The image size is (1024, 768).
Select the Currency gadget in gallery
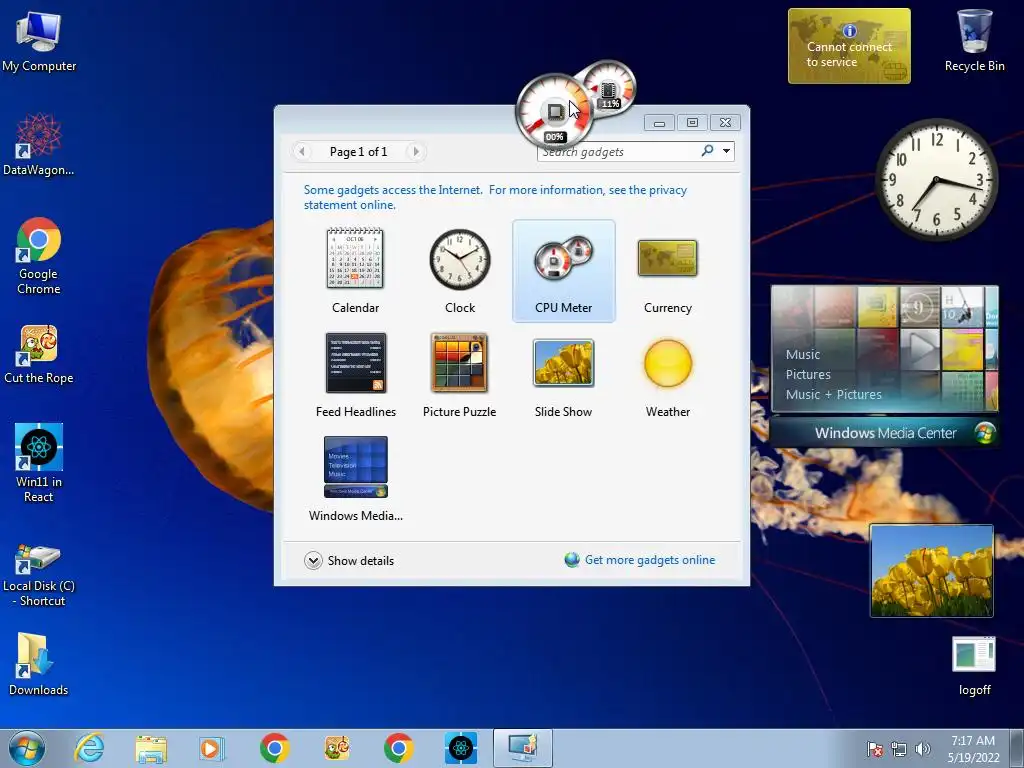pos(667,270)
